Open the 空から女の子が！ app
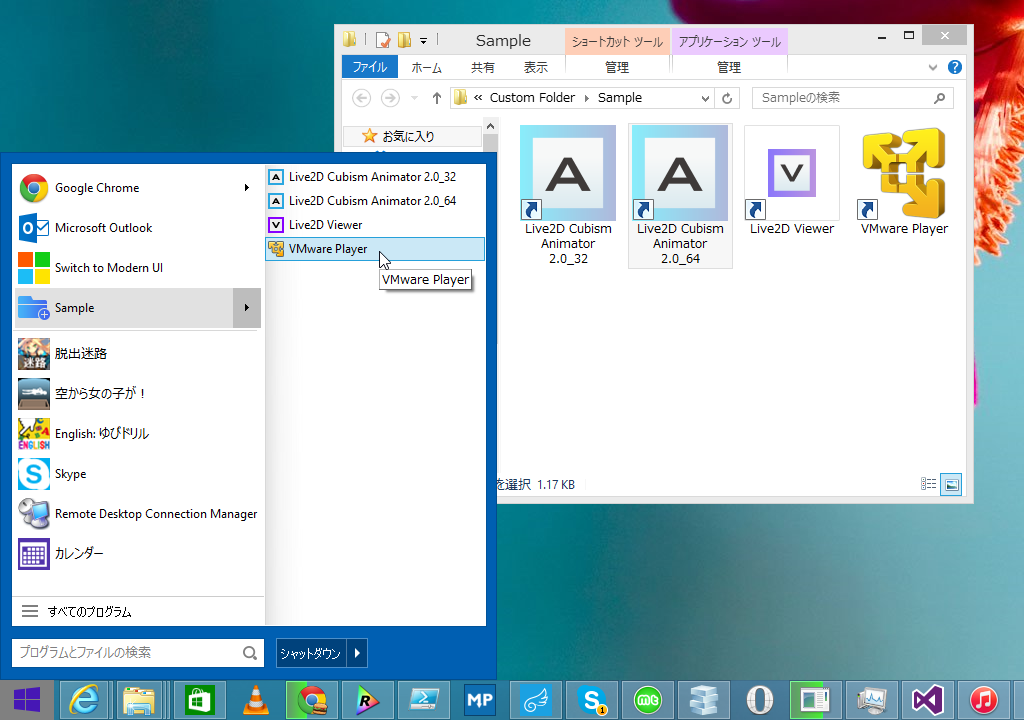The height and width of the screenshot is (720, 1024). pyautogui.click(x=138, y=394)
